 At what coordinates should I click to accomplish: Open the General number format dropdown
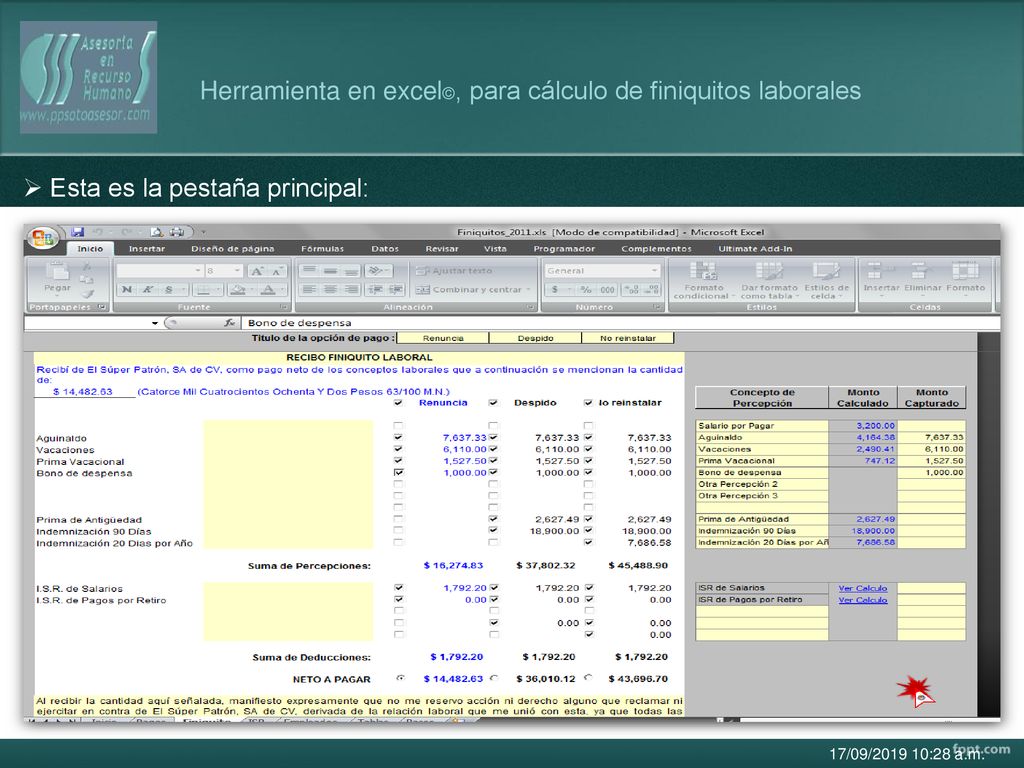pos(654,270)
